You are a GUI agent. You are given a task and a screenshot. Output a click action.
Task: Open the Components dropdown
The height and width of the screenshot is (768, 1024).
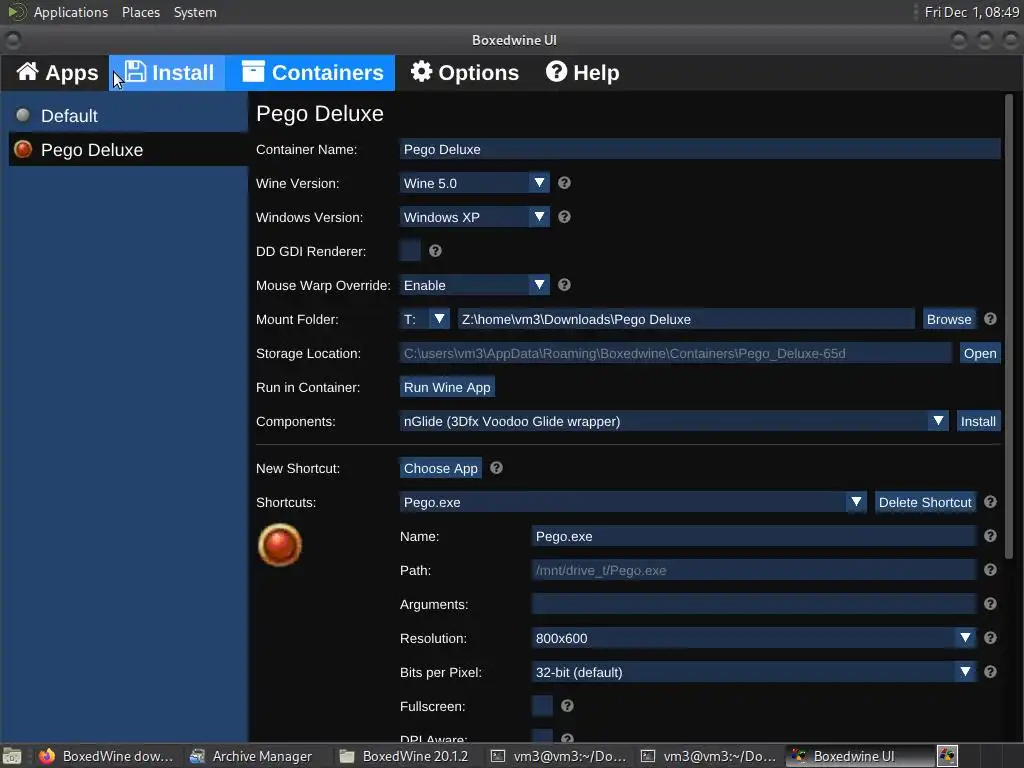coord(673,421)
